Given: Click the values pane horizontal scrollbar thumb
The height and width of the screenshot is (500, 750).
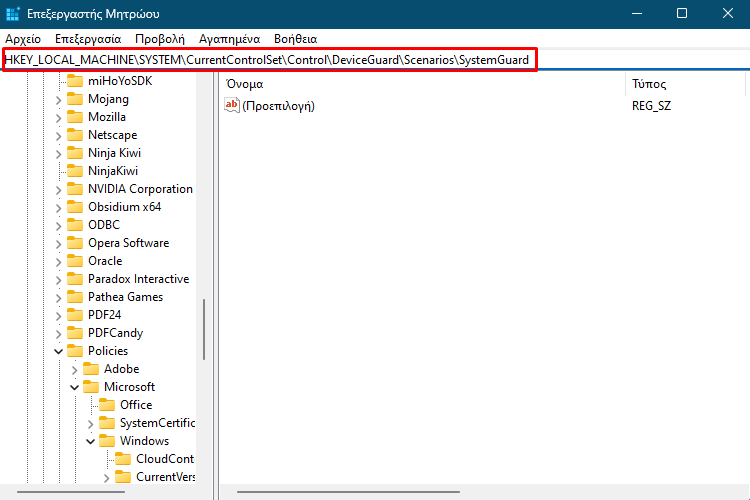Looking at the screenshot, I should (348, 491).
